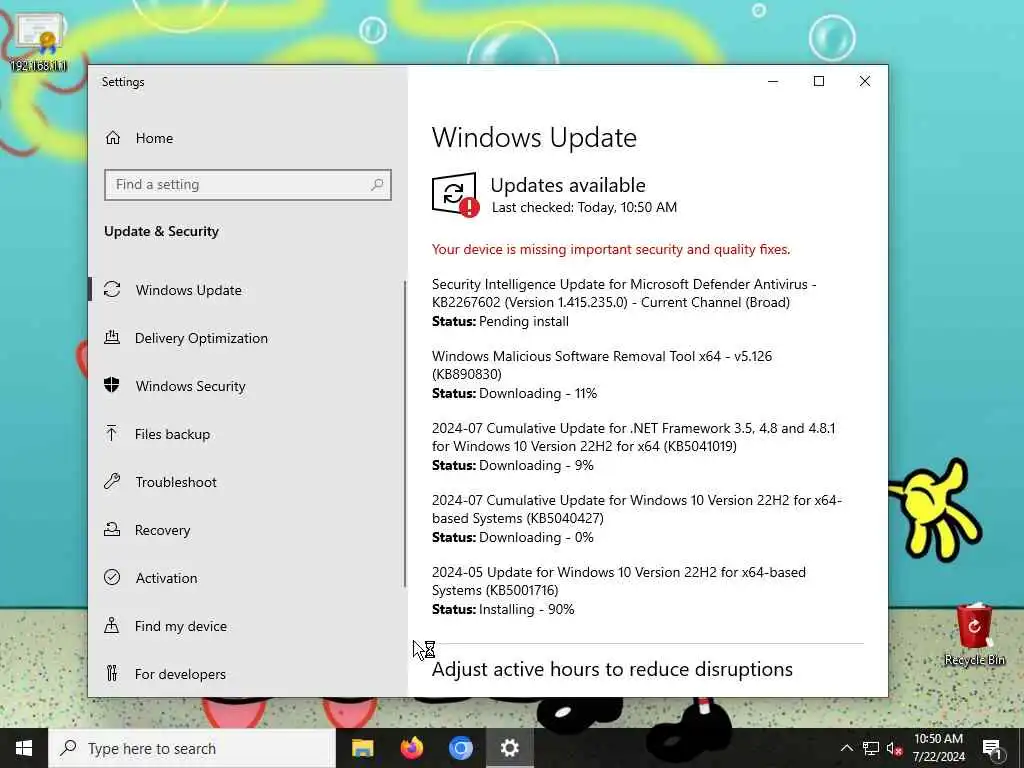Click the sidebar vertical scrollbar

pos(405,434)
